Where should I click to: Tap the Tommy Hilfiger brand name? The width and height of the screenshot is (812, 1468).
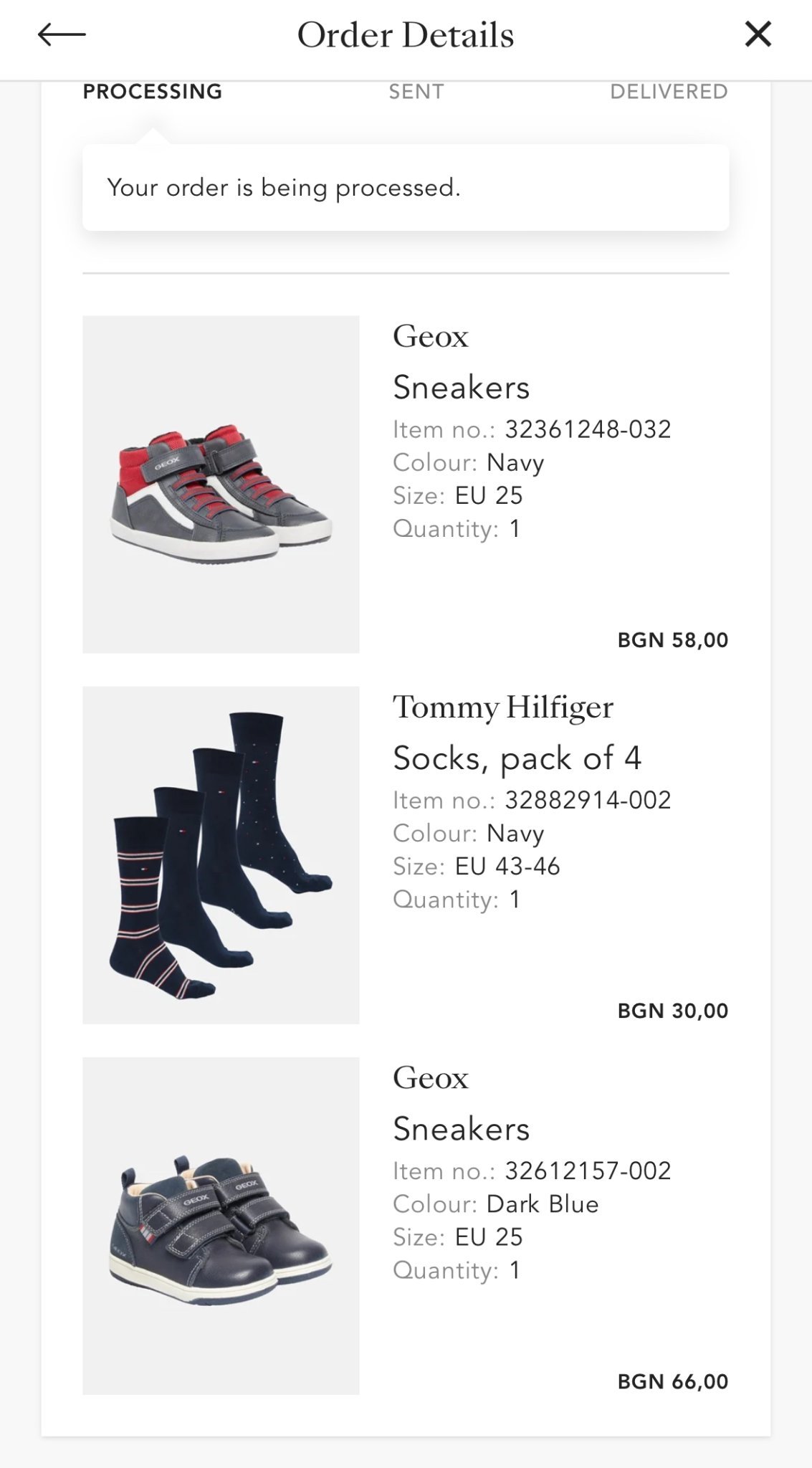pos(503,707)
